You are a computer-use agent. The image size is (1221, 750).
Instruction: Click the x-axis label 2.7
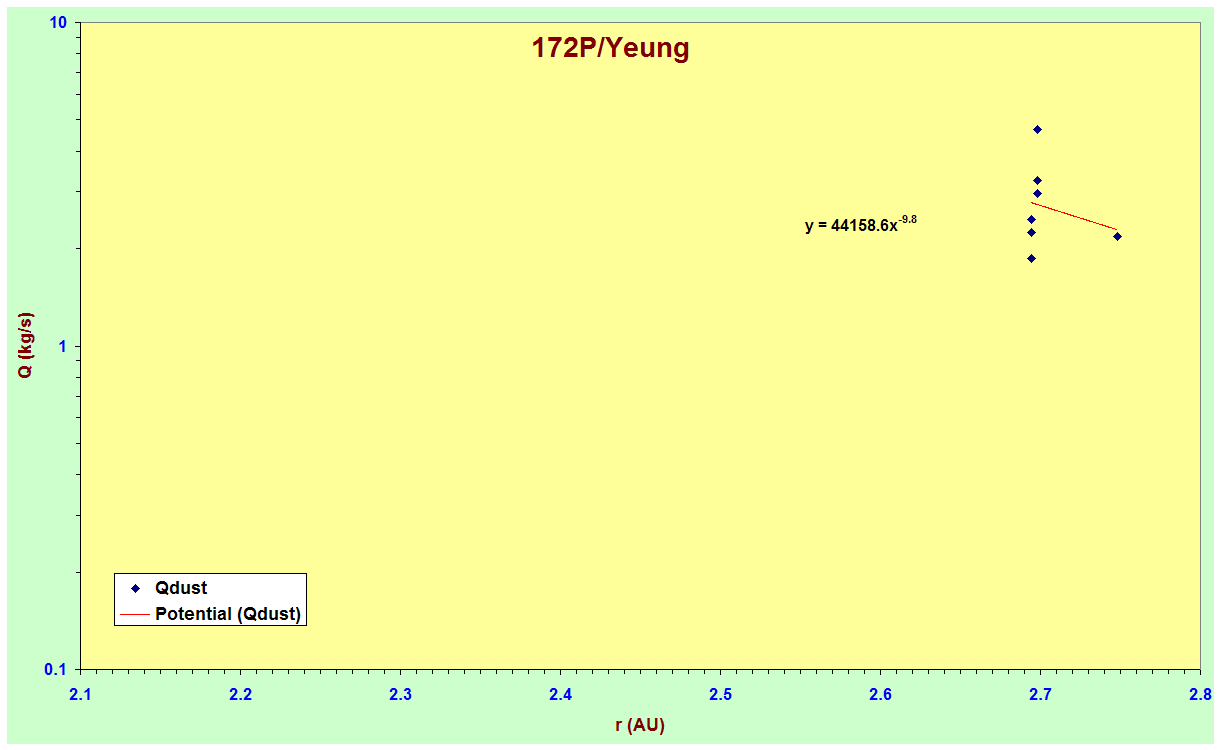[x=1040, y=695]
